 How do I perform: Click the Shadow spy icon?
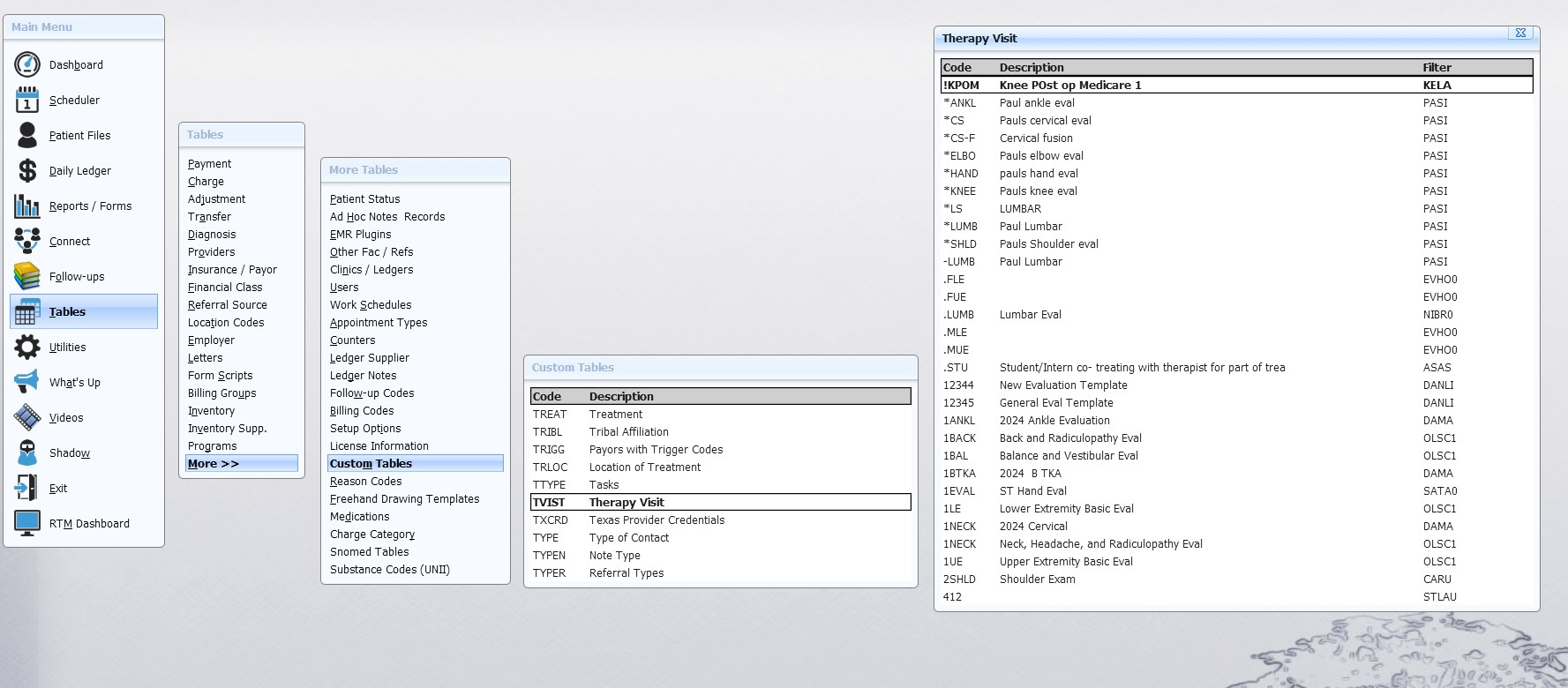point(27,452)
